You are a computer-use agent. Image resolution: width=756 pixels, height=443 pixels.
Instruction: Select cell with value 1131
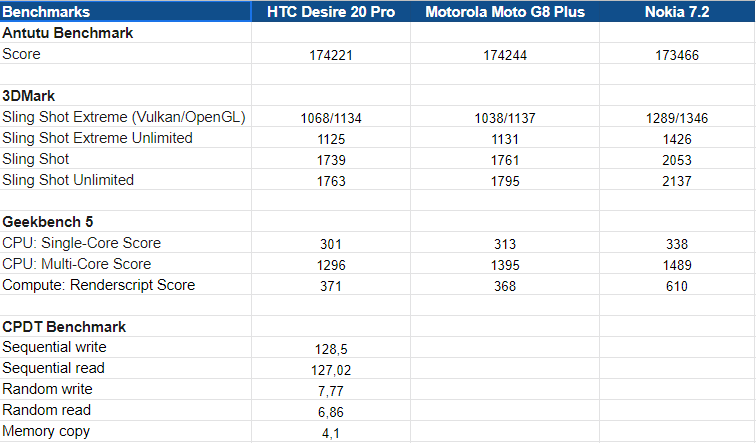(x=505, y=138)
